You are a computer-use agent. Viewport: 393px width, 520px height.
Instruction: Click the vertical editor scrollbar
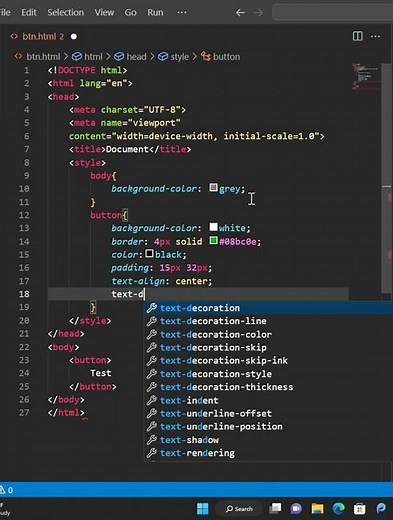tap(387, 177)
